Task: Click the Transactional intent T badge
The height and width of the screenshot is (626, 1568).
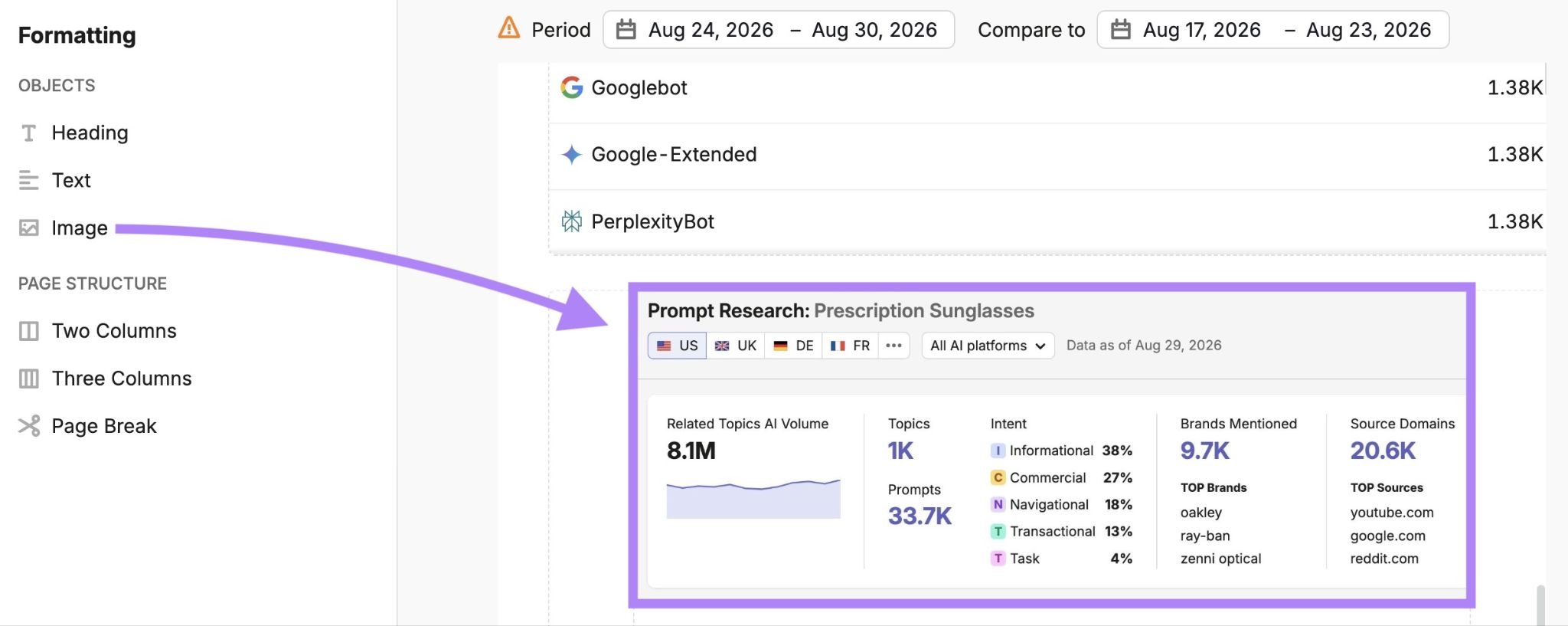Action: (x=998, y=531)
